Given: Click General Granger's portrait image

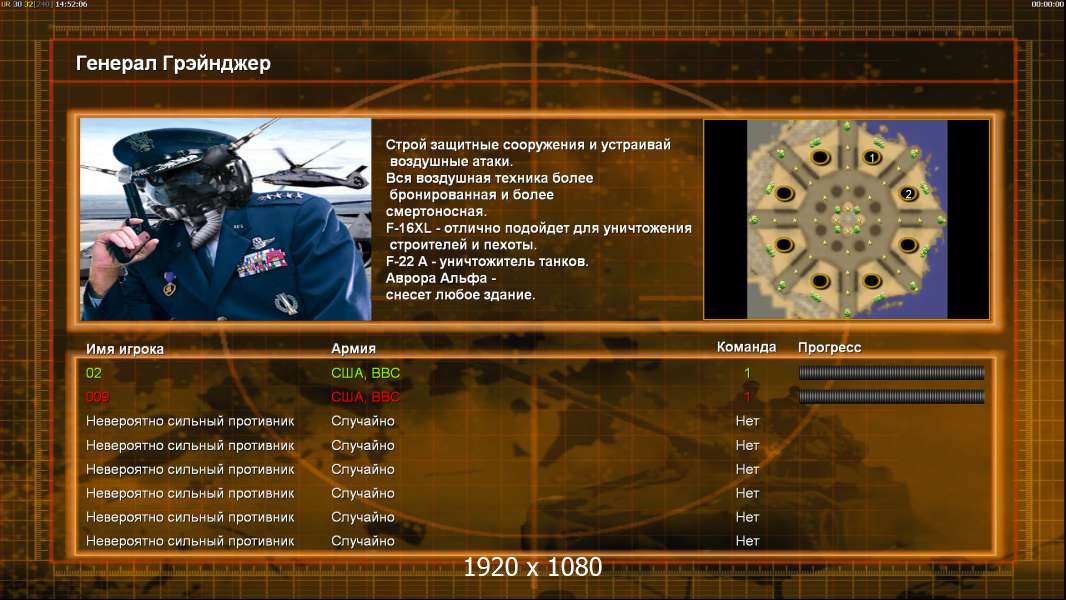Looking at the screenshot, I should pyautogui.click(x=226, y=219).
